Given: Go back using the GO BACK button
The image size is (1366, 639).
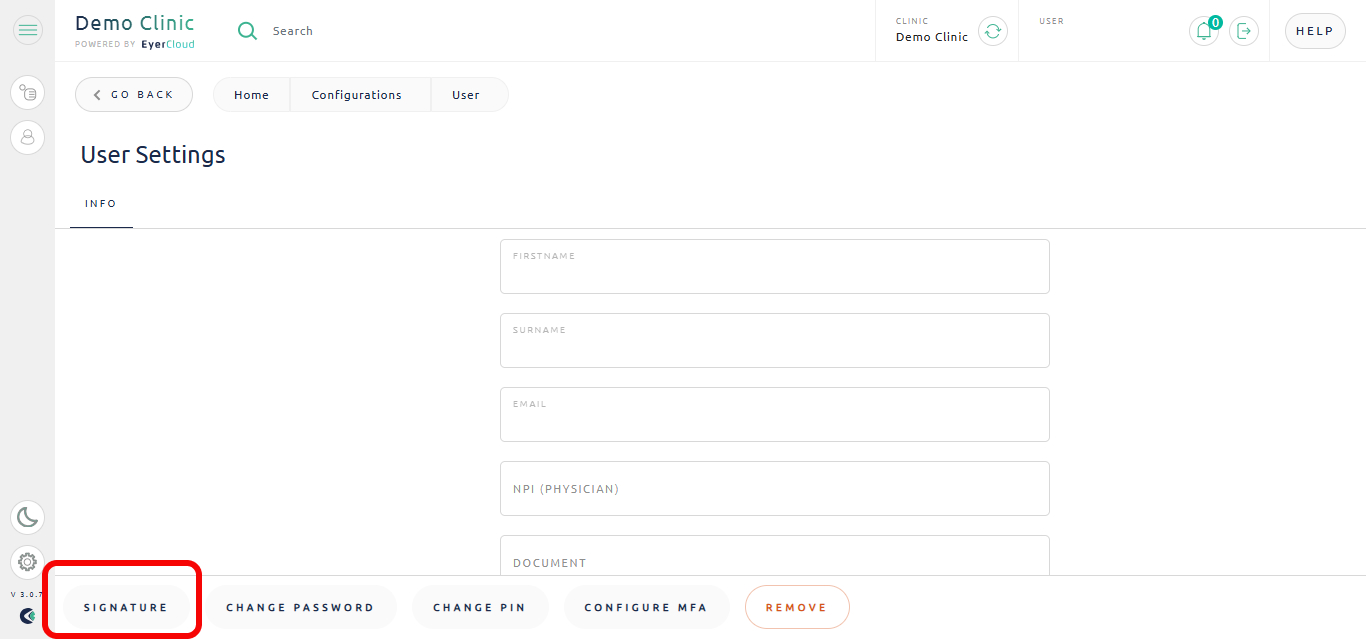Looking at the screenshot, I should 134,95.
